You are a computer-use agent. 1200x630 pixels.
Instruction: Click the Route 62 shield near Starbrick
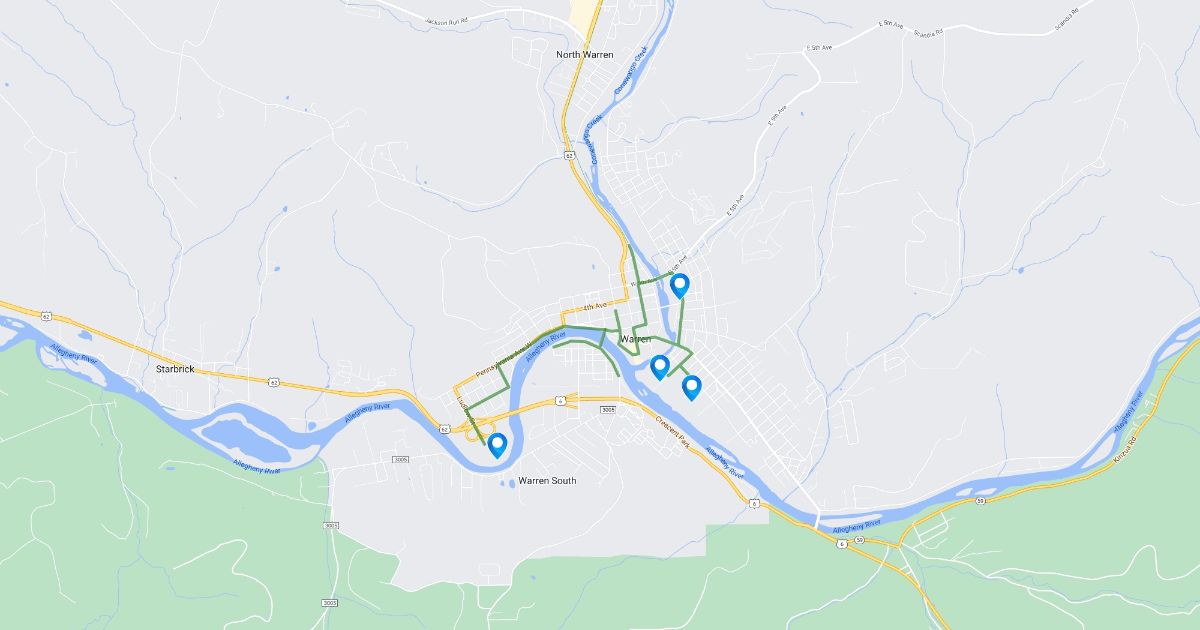273,381
